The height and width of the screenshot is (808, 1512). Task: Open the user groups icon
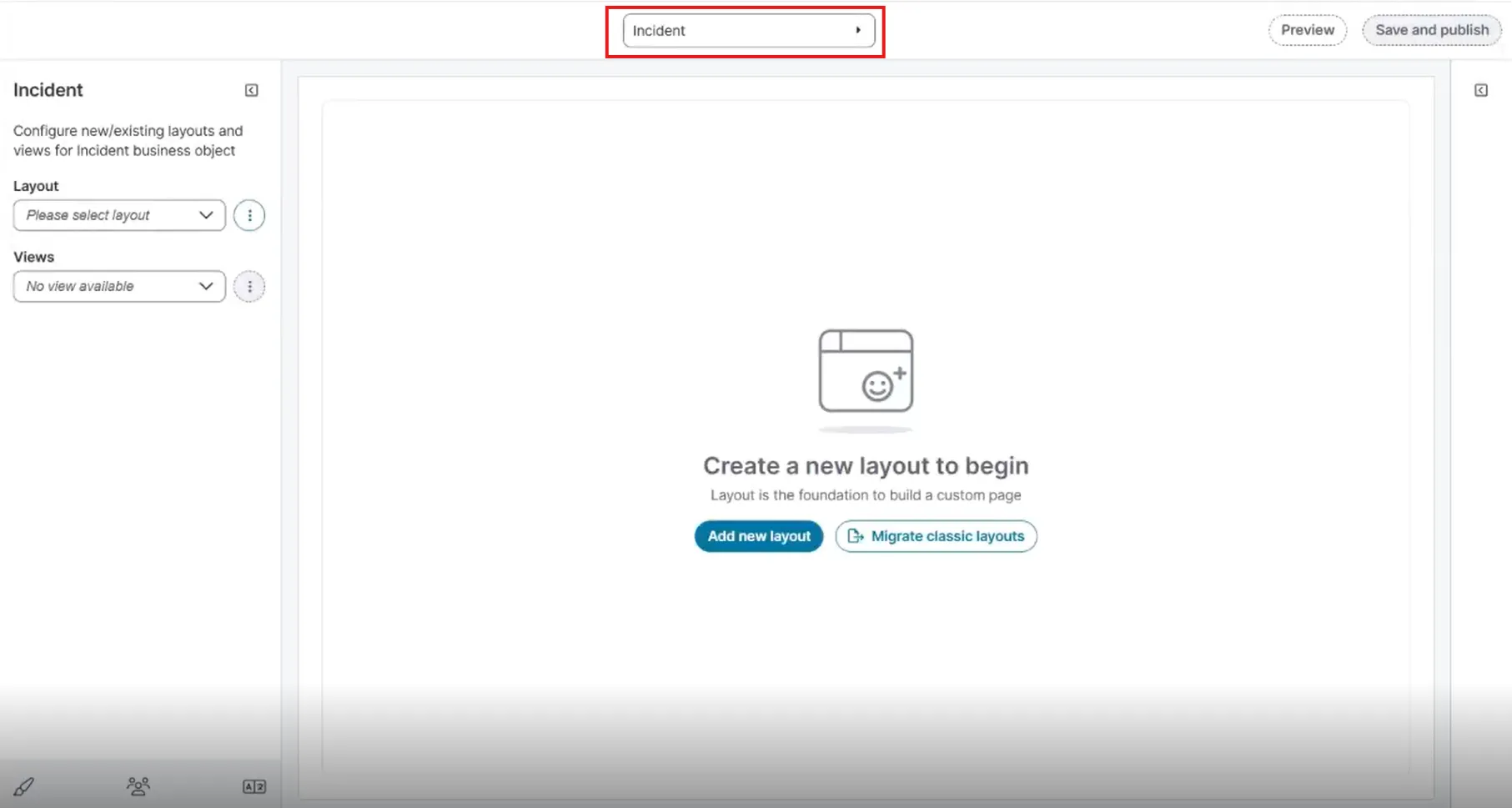point(138,785)
